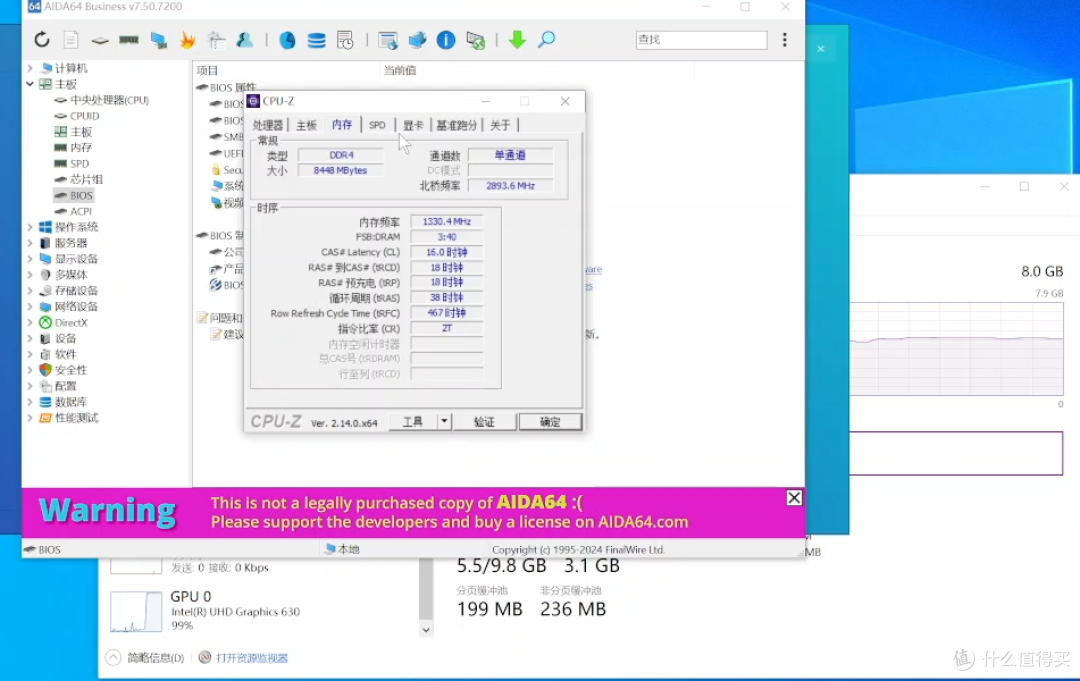
Task: Collapse the 主板 tree node
Action: [30, 84]
